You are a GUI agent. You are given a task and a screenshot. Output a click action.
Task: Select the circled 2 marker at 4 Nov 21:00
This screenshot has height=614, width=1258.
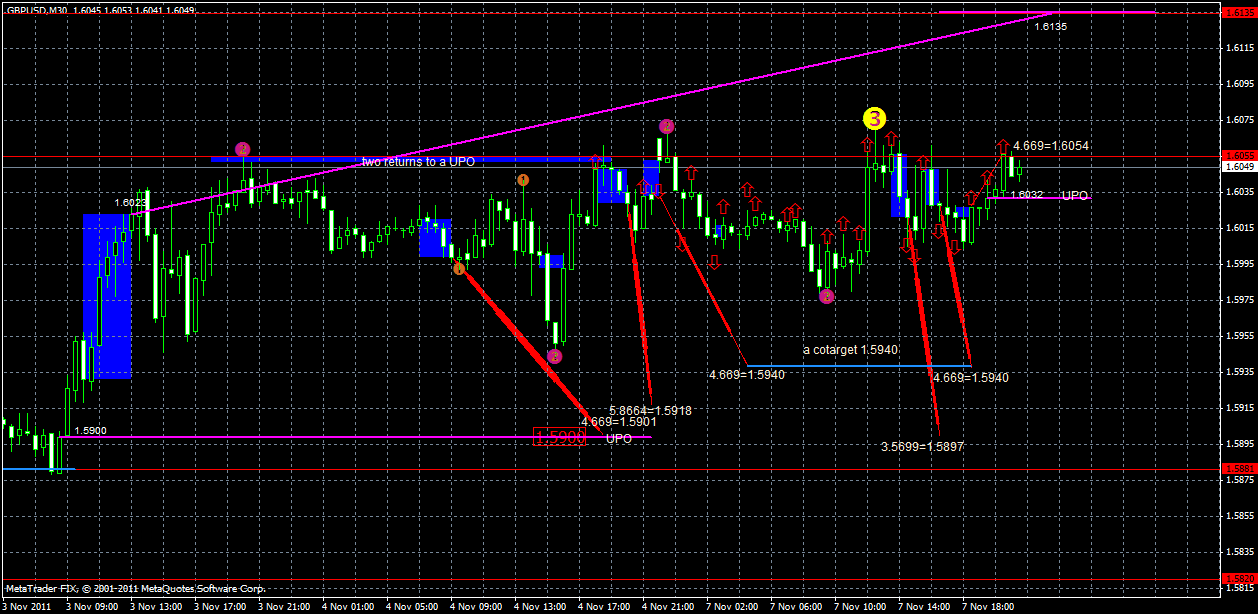point(667,125)
